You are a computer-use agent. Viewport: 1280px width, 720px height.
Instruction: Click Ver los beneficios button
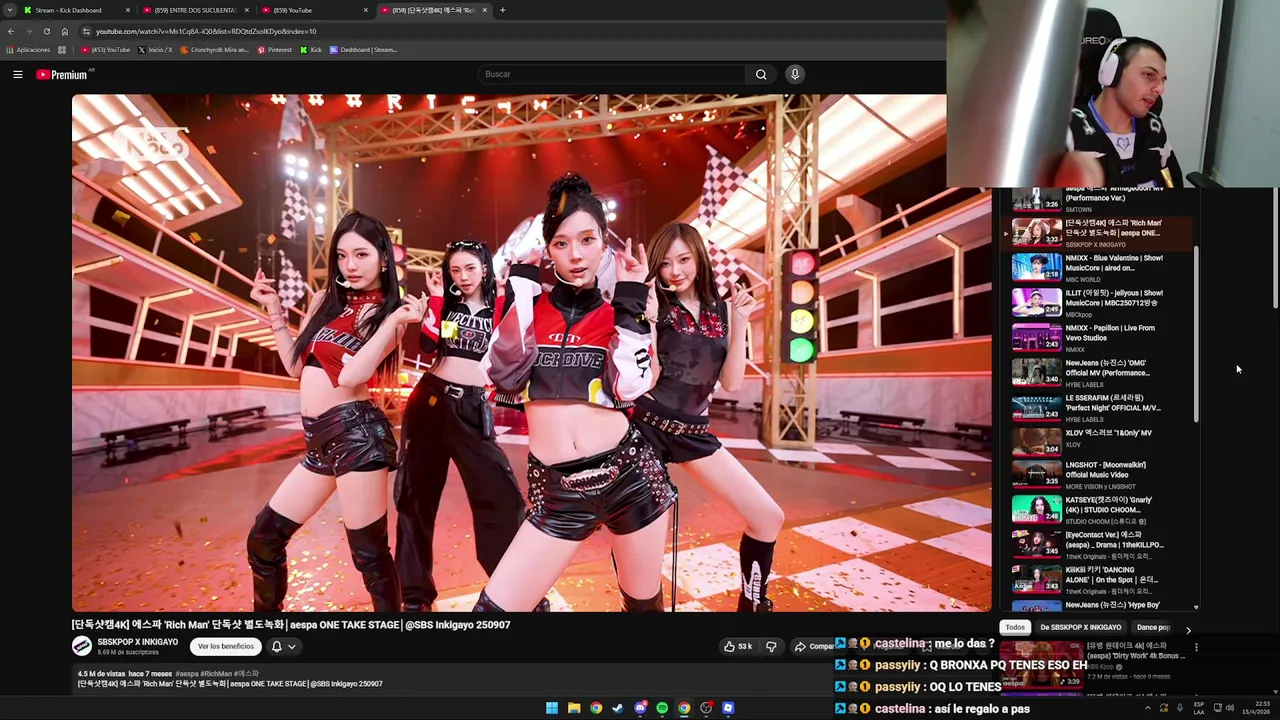click(x=225, y=646)
